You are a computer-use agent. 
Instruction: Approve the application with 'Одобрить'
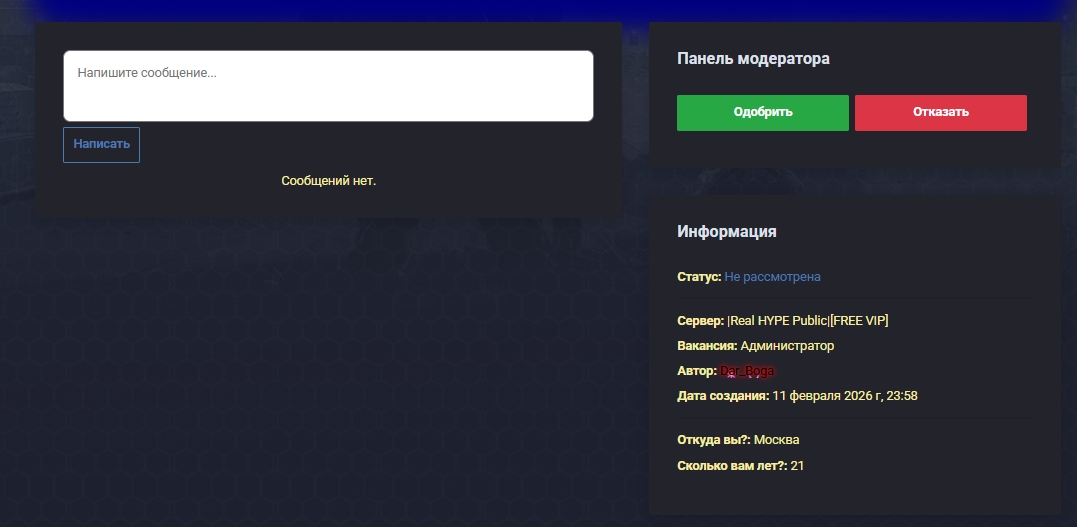click(x=762, y=112)
